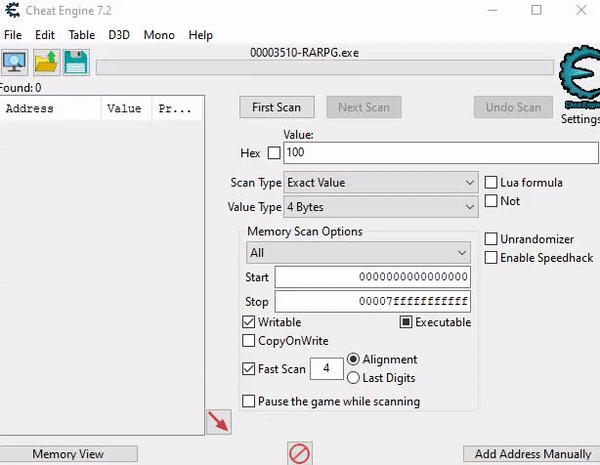The height and width of the screenshot is (465, 600).
Task: Open Settings via Cheat Engine logo
Action: [580, 78]
